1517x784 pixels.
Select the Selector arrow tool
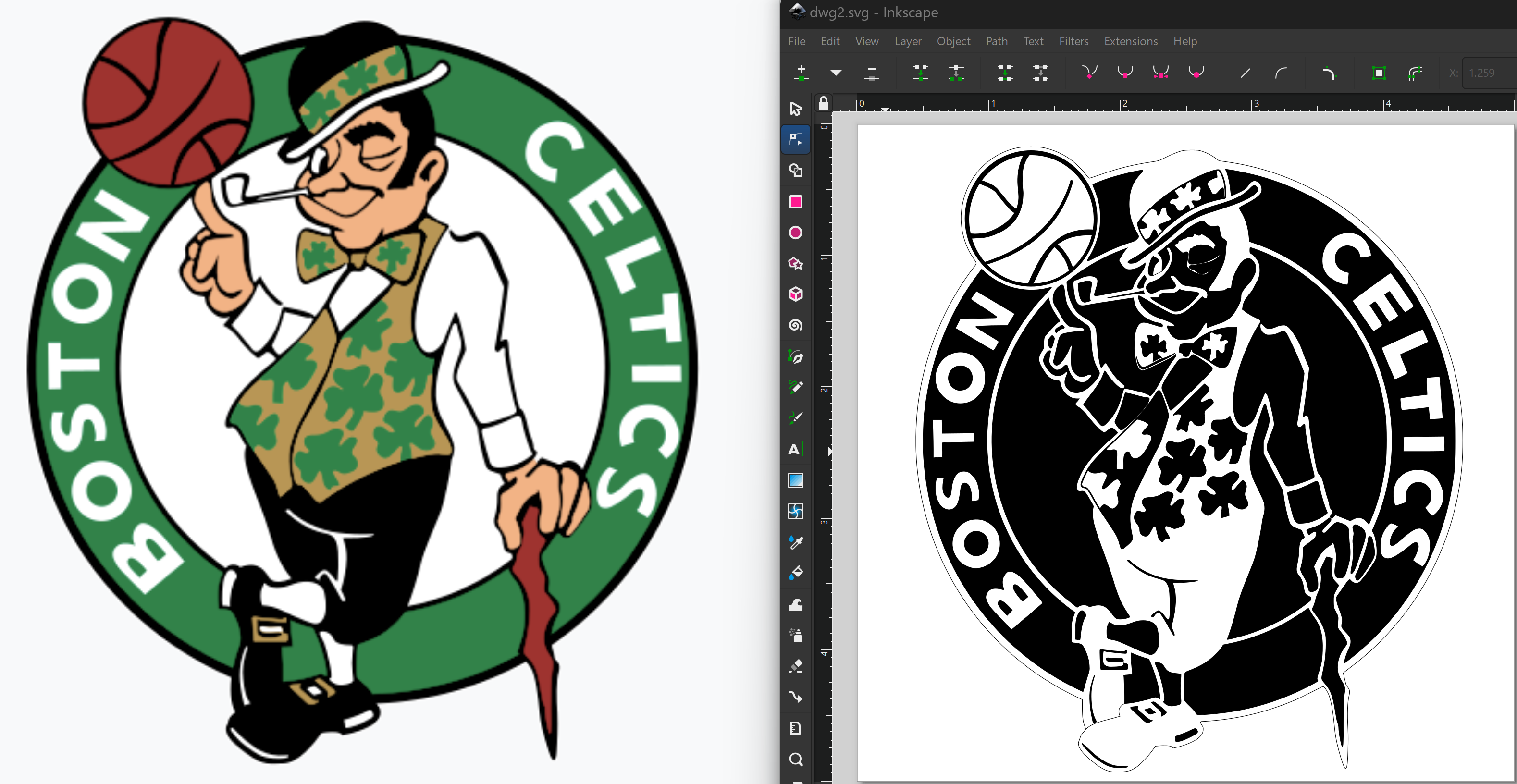796,109
